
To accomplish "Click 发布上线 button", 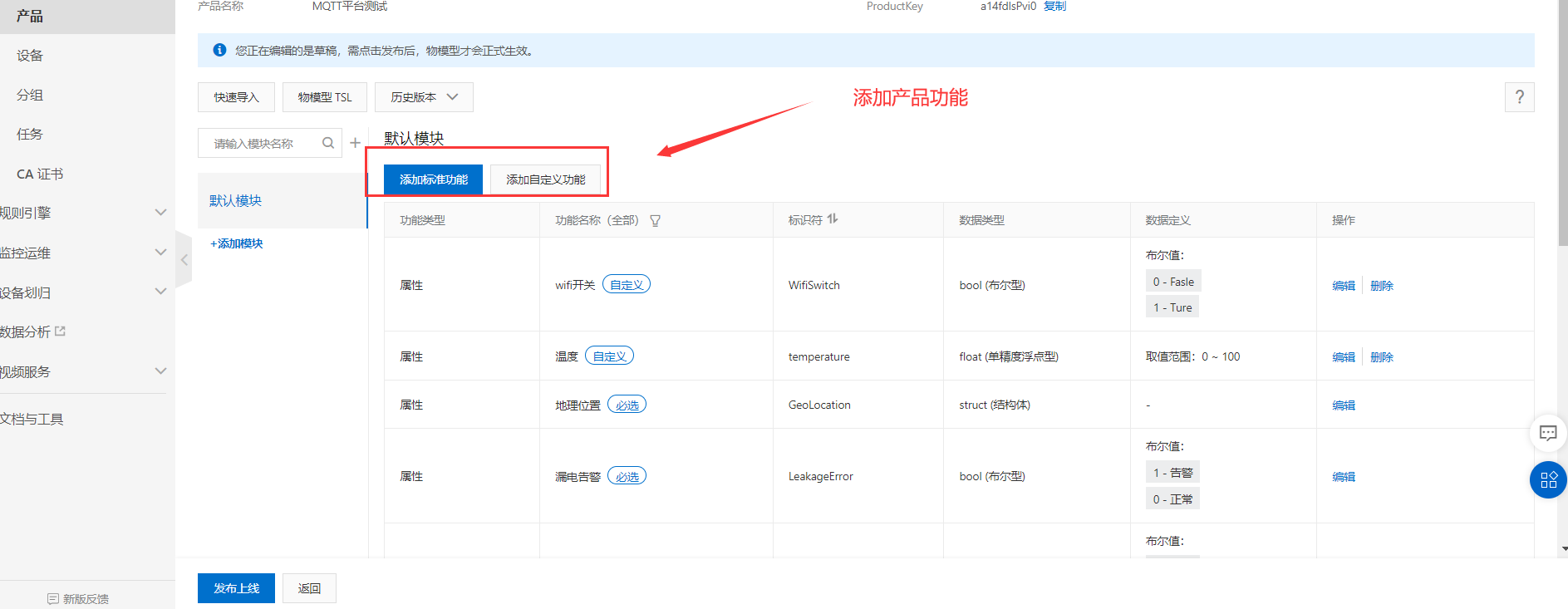I will click(236, 588).
